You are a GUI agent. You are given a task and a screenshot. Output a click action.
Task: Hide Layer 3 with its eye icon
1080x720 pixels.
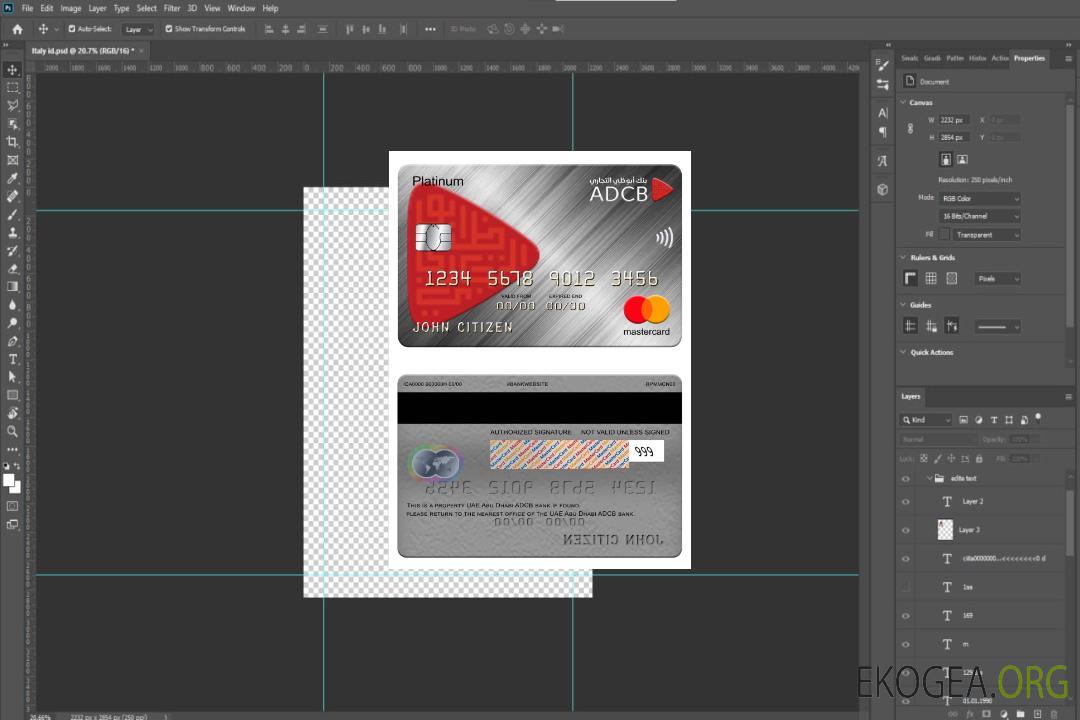(906, 531)
